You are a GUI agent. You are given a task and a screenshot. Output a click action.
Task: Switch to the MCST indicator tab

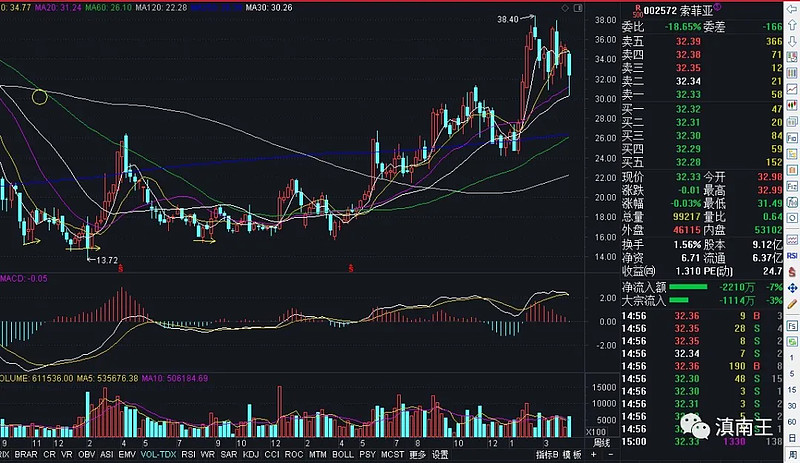[392, 454]
